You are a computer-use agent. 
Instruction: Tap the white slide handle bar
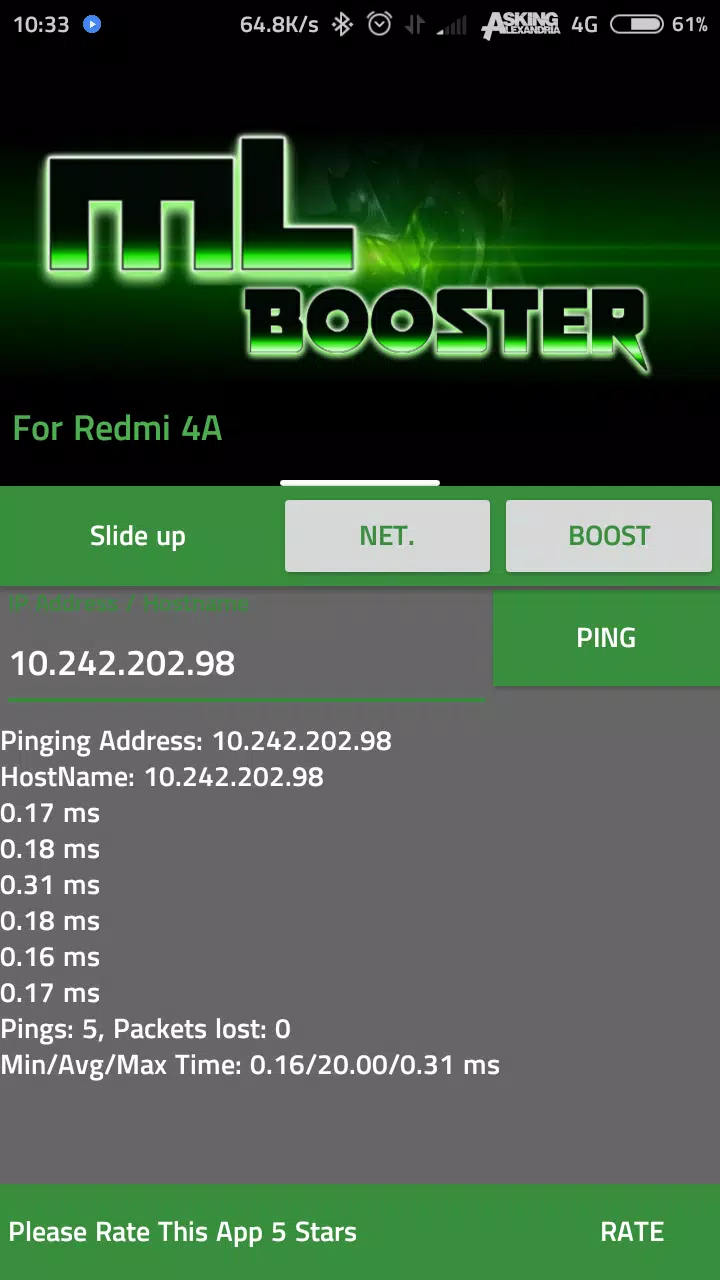click(360, 483)
